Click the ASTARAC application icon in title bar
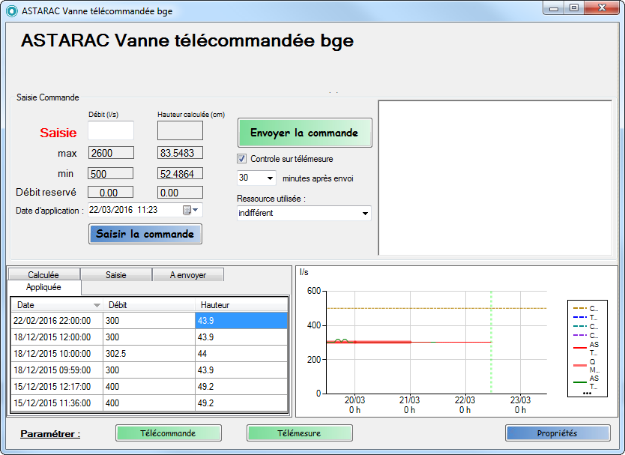 tap(12, 11)
